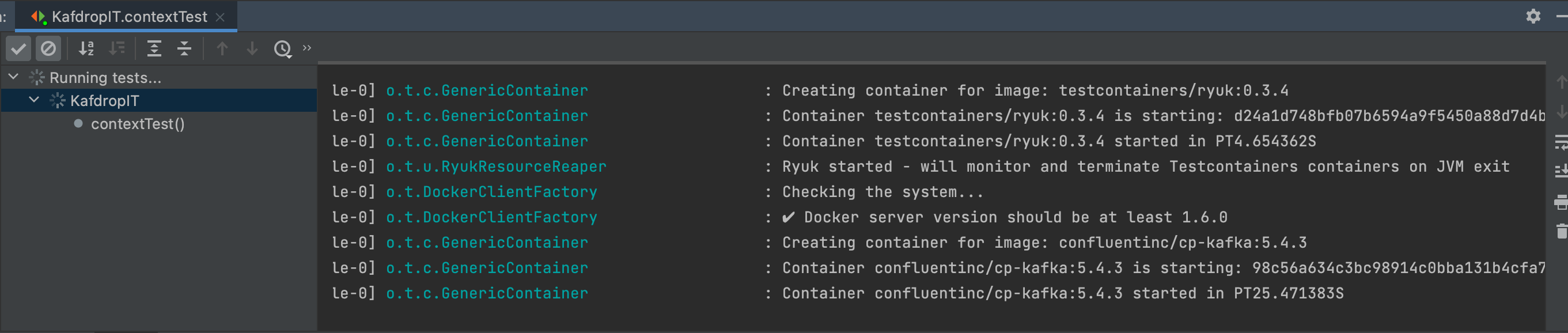Collapse the Running tests node
This screenshot has width=1568, height=333.
pos(13,77)
